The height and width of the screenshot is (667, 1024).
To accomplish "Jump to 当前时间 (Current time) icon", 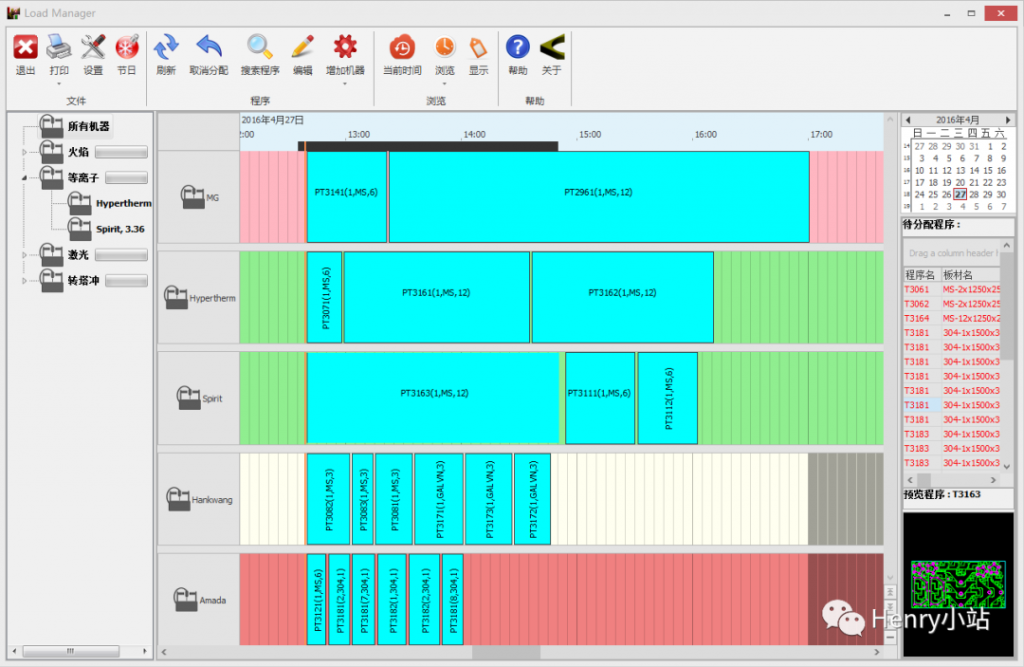I will [x=402, y=47].
